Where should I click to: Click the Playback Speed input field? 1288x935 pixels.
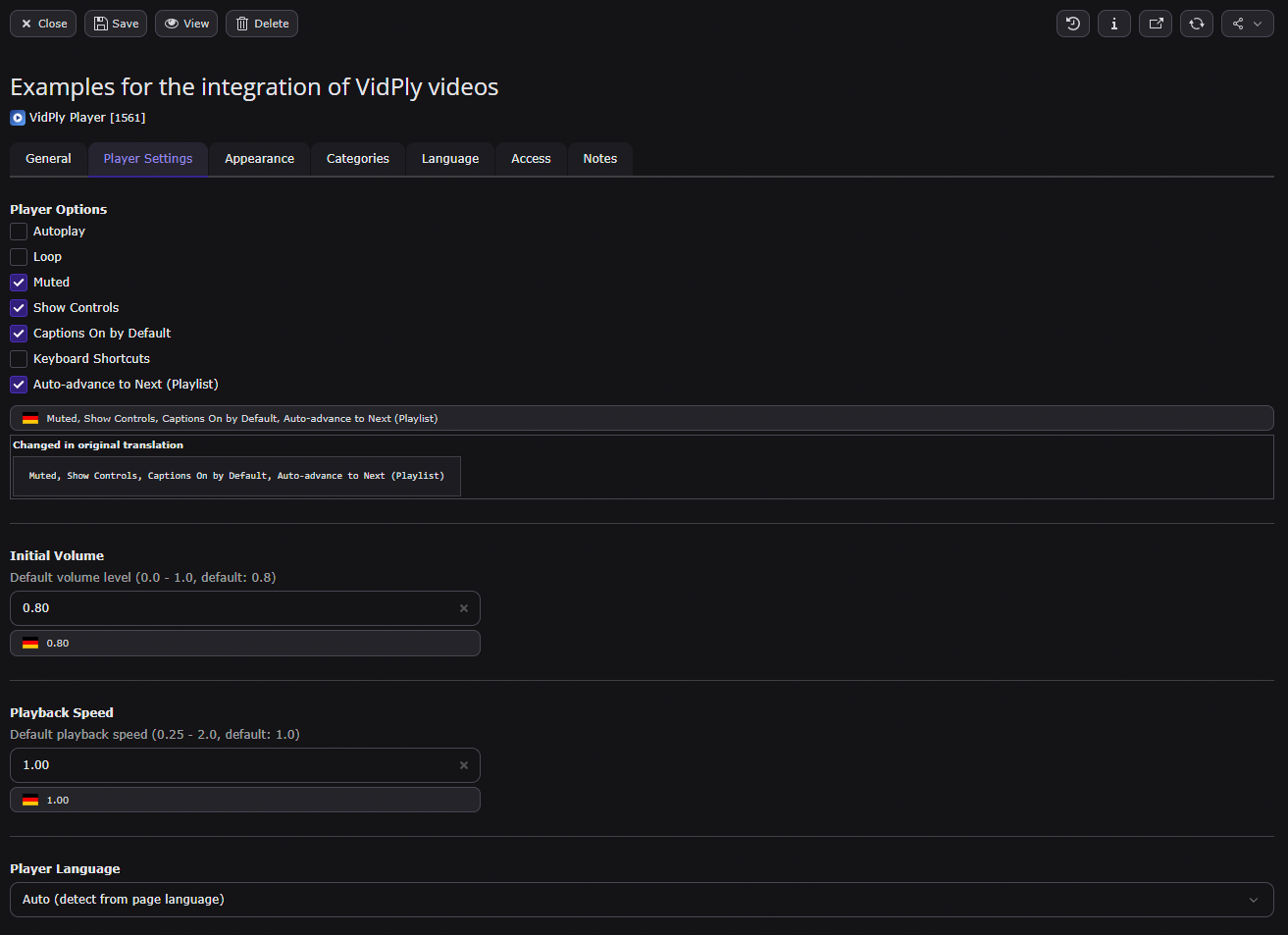point(245,765)
